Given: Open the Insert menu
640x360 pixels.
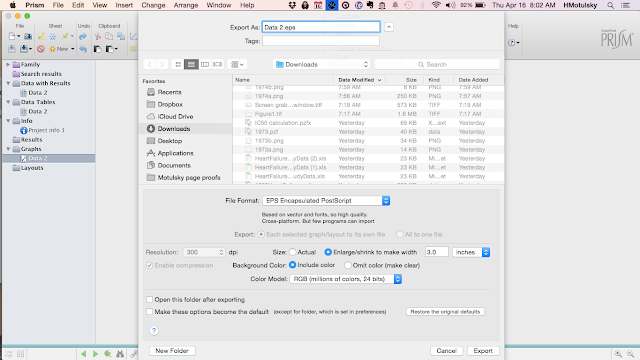Looking at the screenshot, I should 124,5.
